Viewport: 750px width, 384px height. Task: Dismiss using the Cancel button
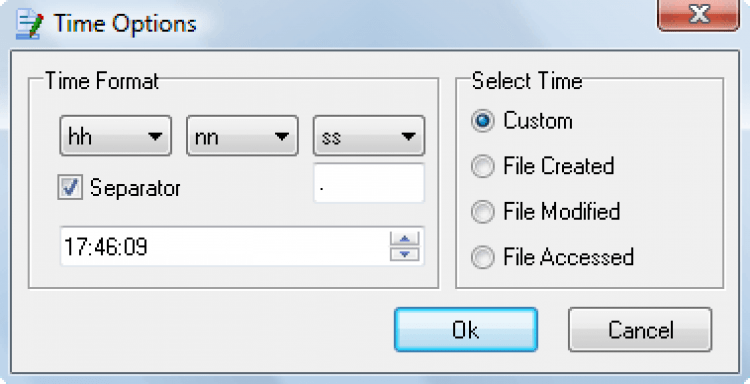[640, 329]
